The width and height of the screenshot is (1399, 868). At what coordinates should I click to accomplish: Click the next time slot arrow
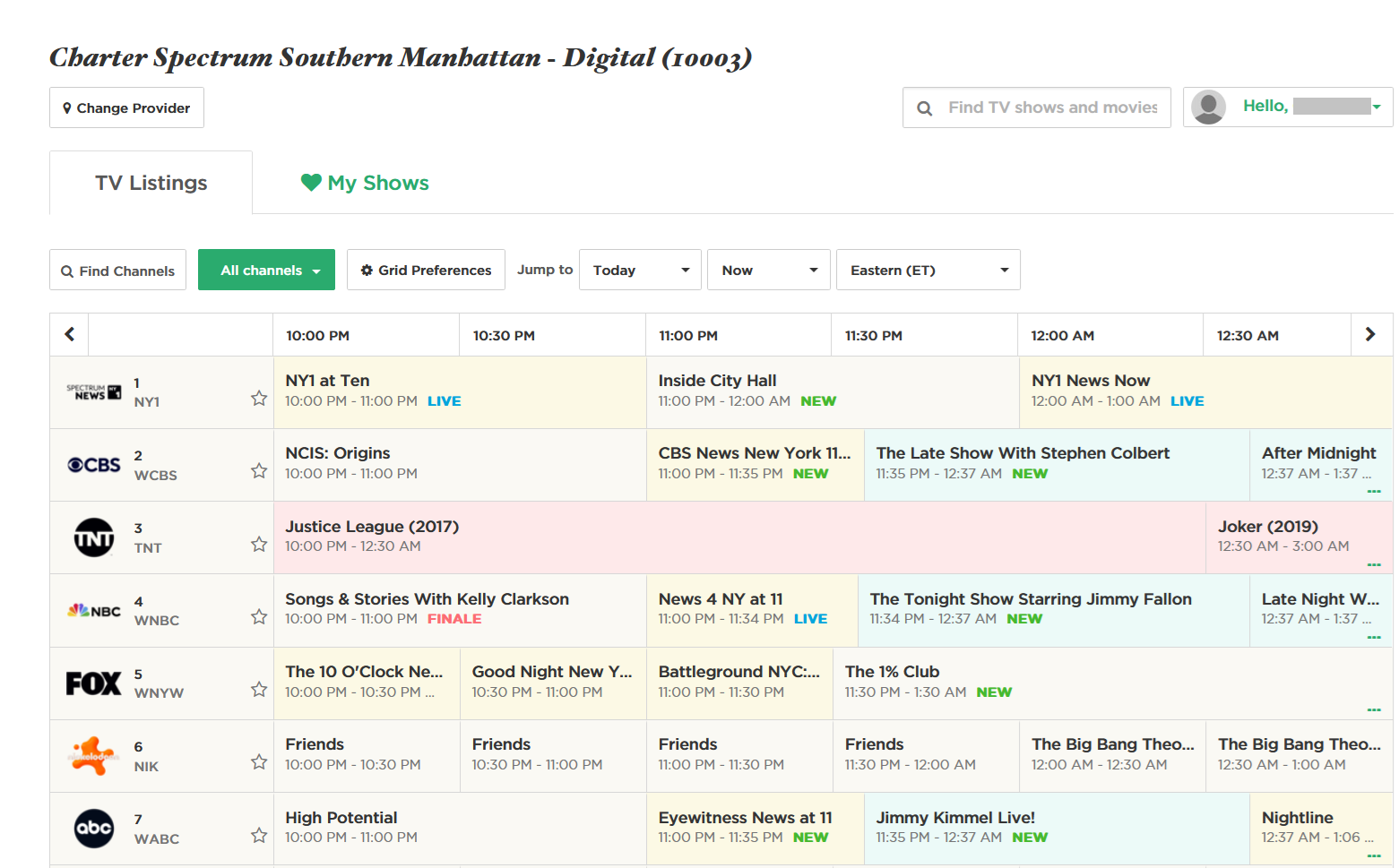click(x=1369, y=334)
